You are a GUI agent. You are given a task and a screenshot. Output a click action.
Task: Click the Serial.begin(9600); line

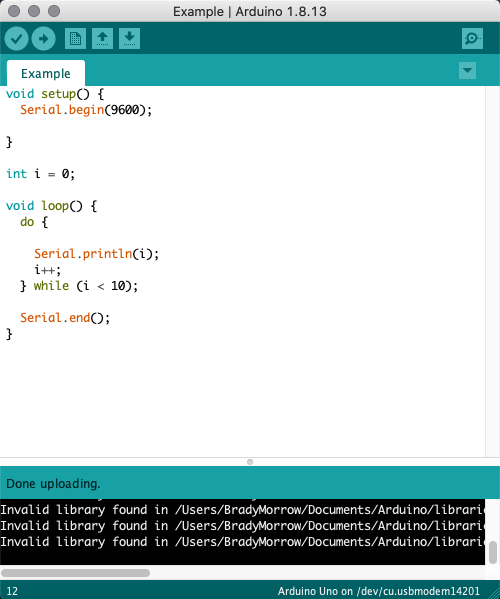[x=86, y=110]
